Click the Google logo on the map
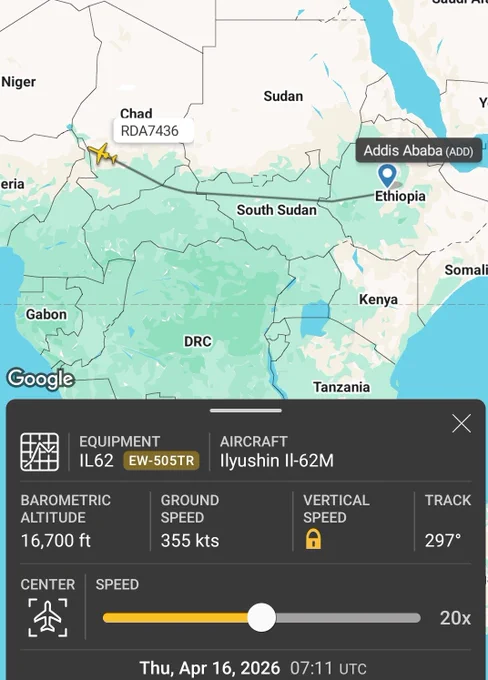488x680 pixels. [x=40, y=379]
